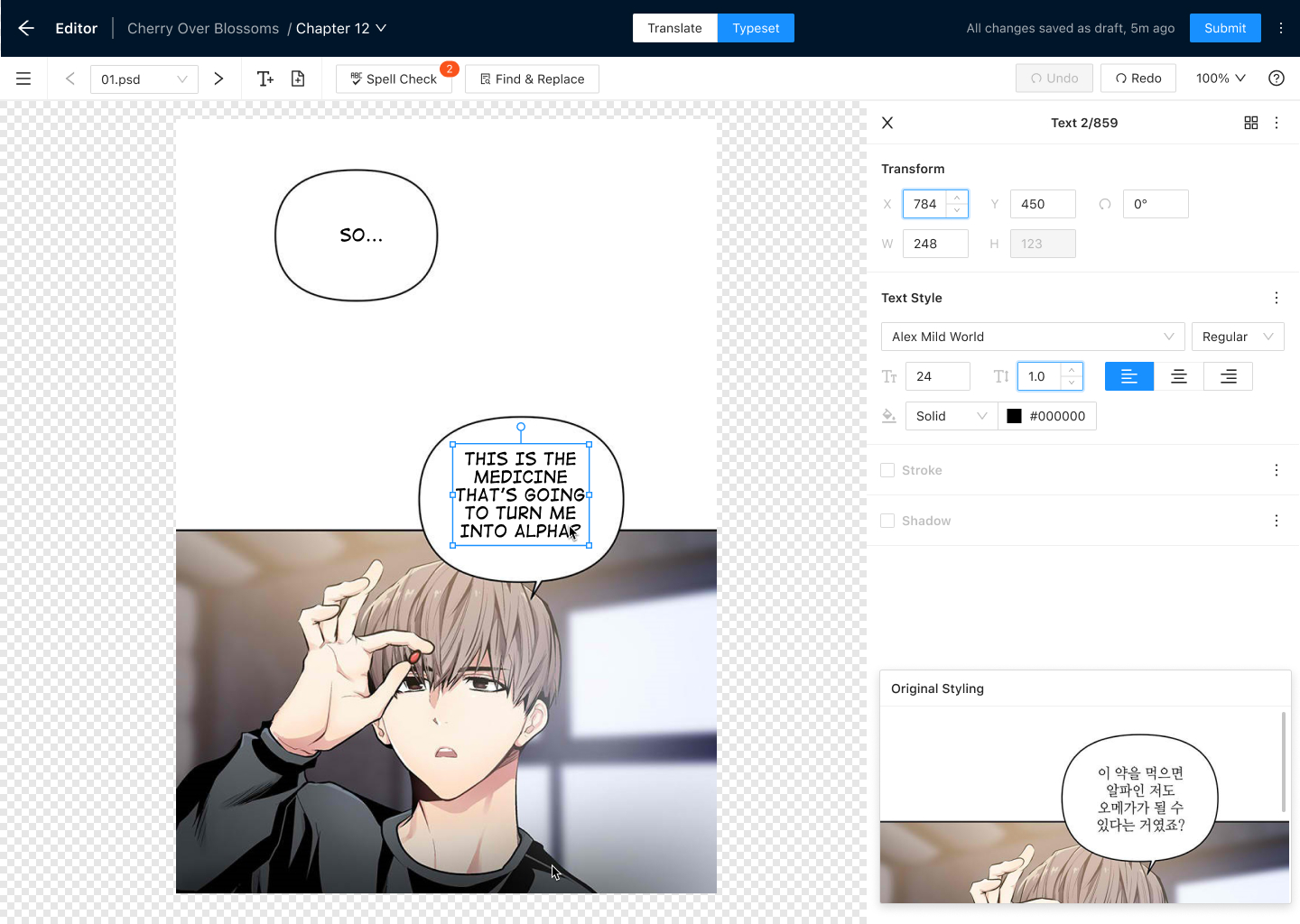This screenshot has height=924, width=1300.
Task: Click the Submit button
Action: tap(1225, 28)
